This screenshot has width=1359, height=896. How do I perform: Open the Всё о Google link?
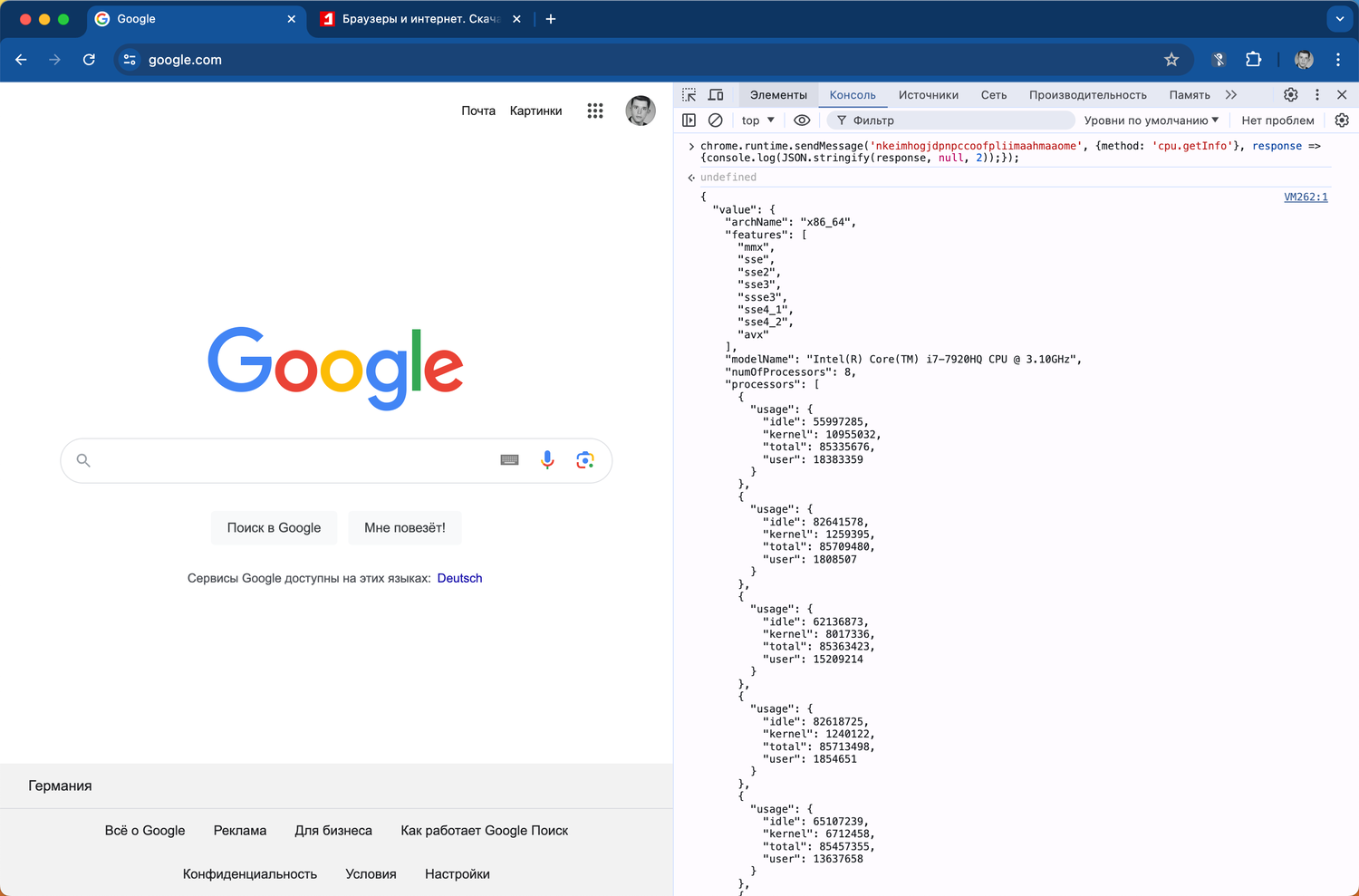tap(145, 831)
